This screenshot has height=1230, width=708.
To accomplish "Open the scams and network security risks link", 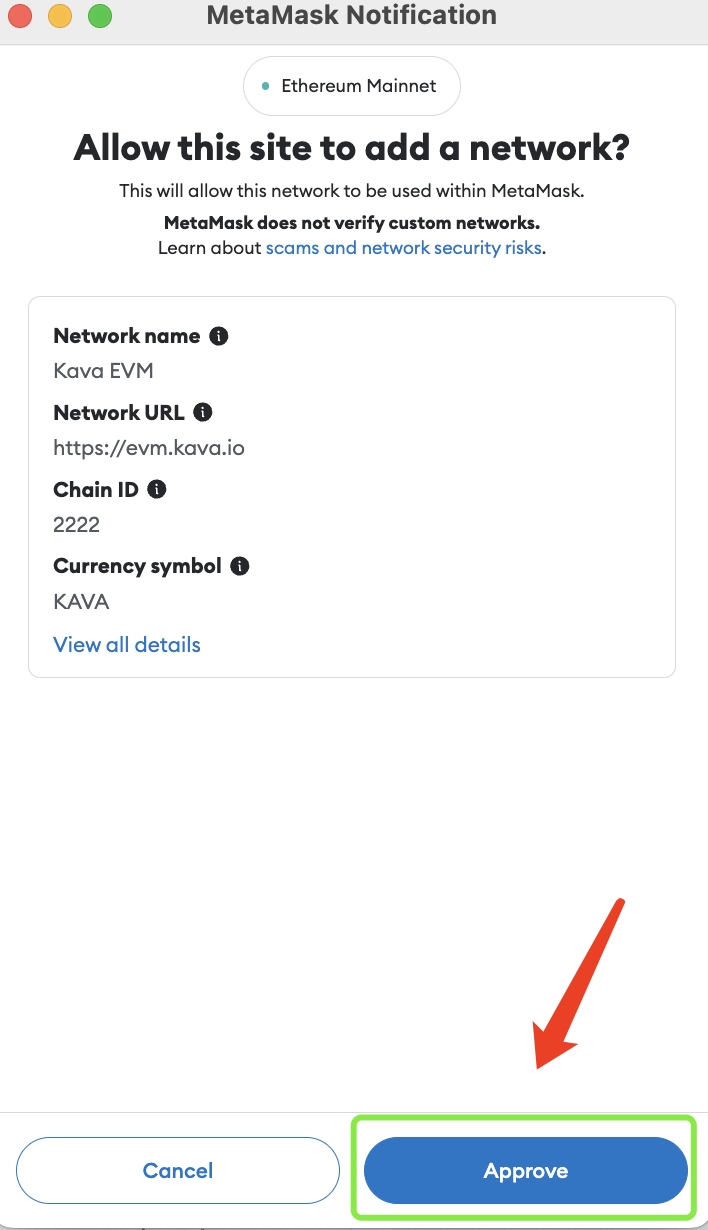I will (403, 247).
